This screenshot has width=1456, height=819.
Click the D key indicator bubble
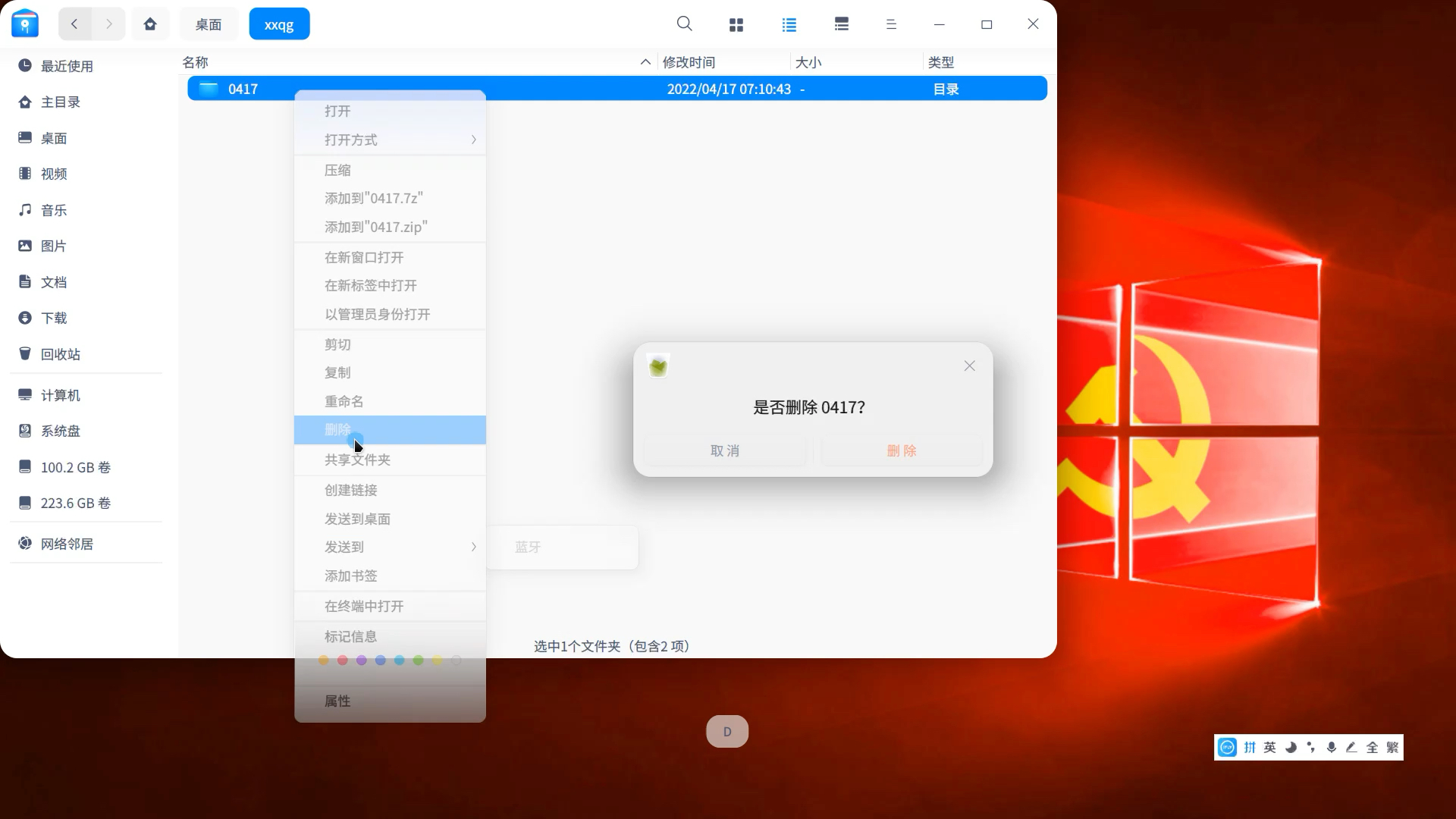point(727,732)
